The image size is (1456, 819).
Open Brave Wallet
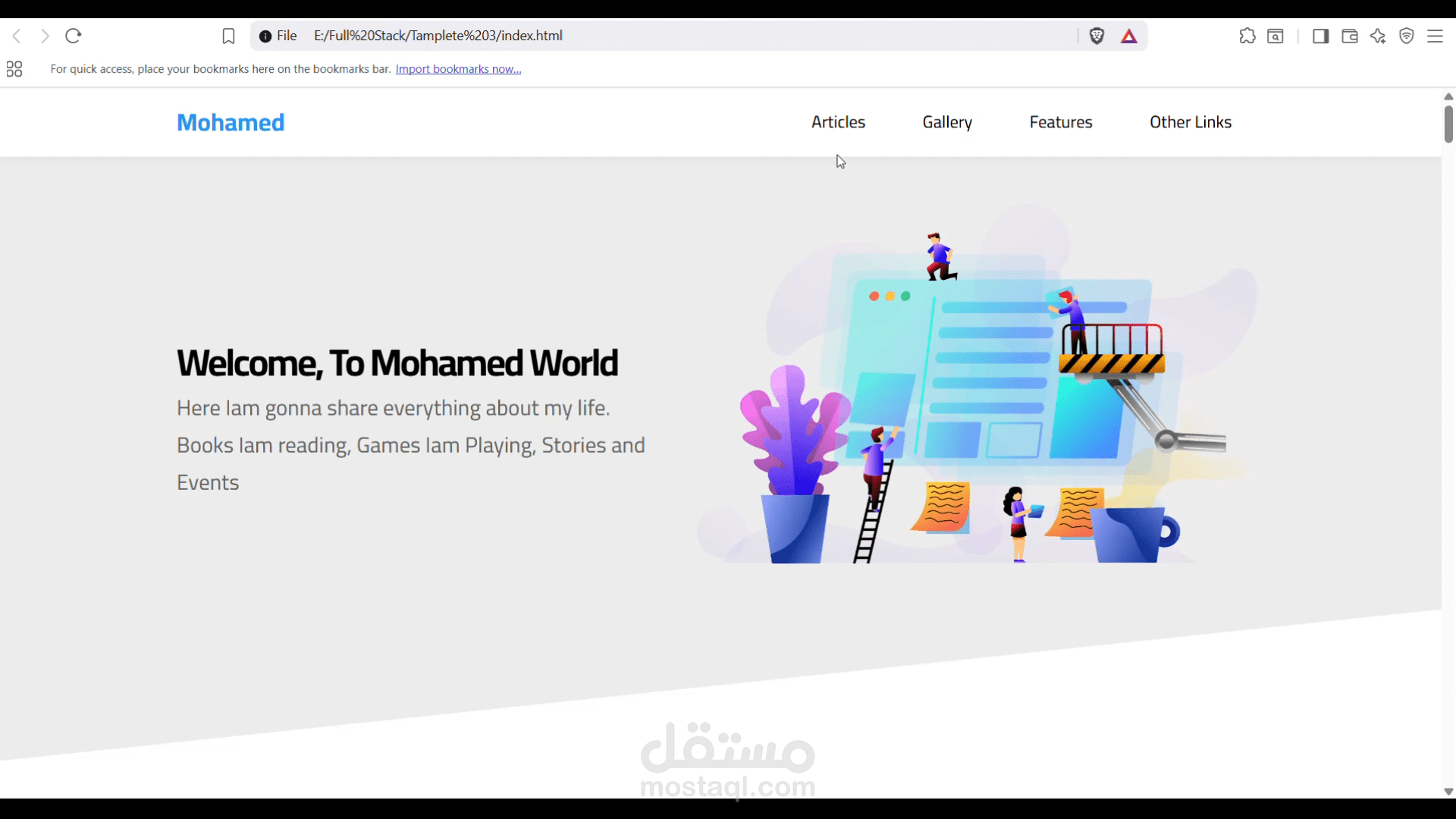pyautogui.click(x=1349, y=36)
